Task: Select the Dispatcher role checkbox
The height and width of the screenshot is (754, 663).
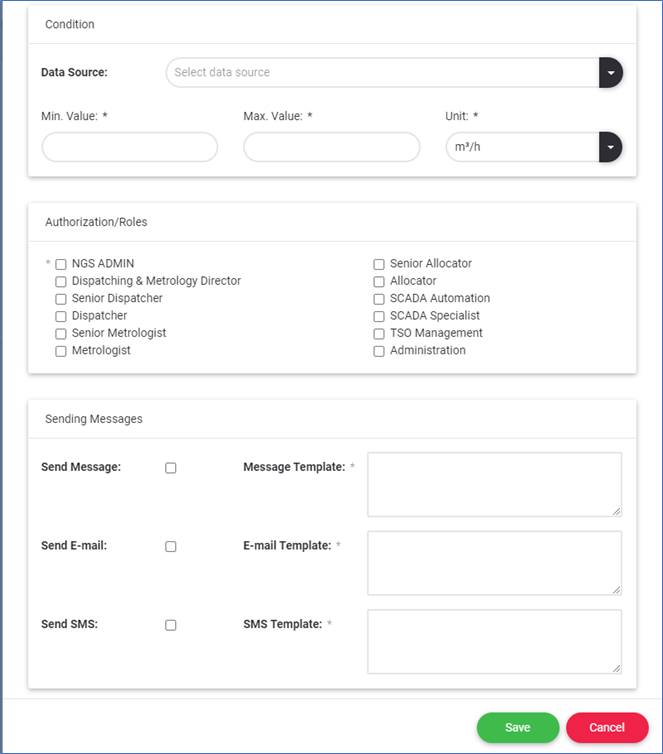Action: tap(61, 316)
